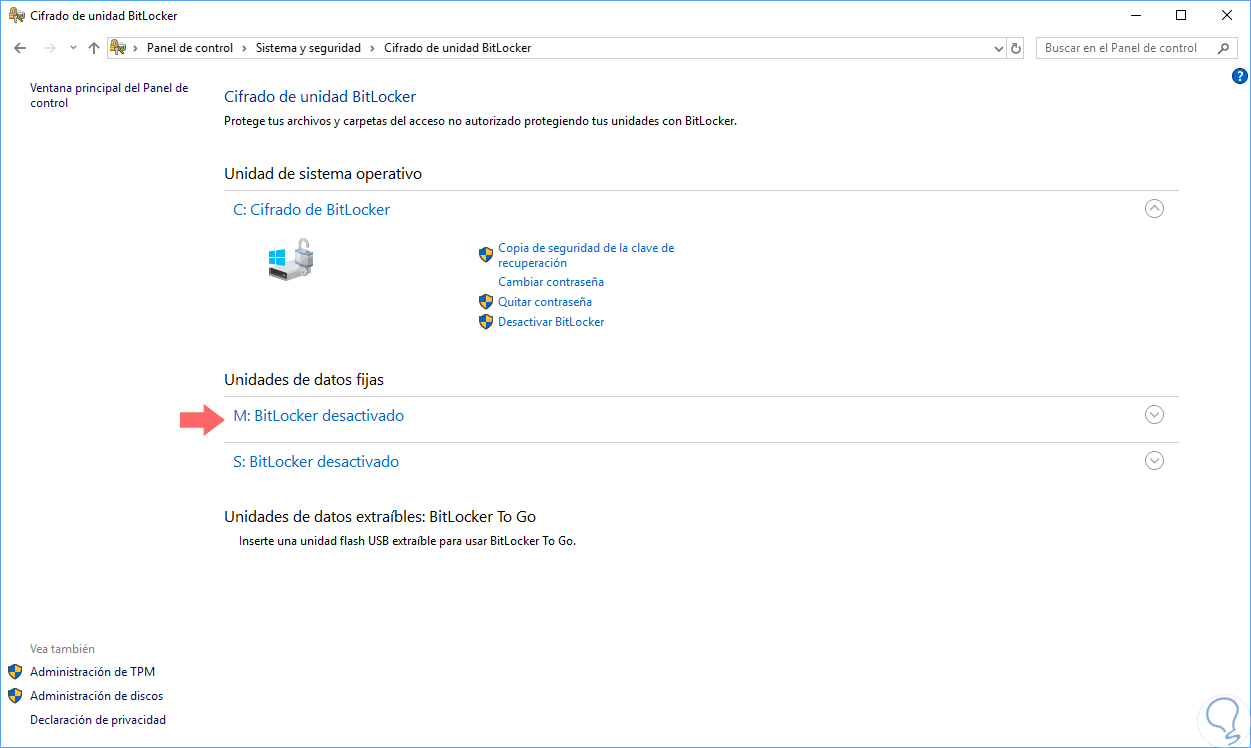Click the Forward navigation arrow
The width and height of the screenshot is (1251, 748).
pyautogui.click(x=49, y=48)
